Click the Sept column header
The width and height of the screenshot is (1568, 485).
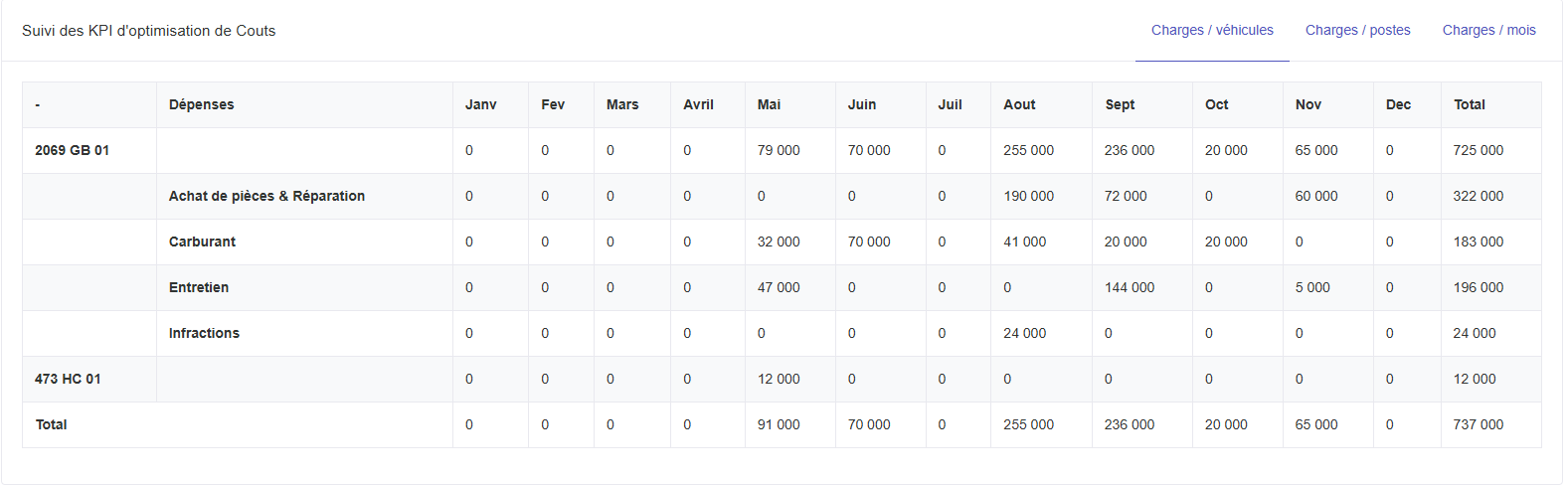pos(1120,105)
